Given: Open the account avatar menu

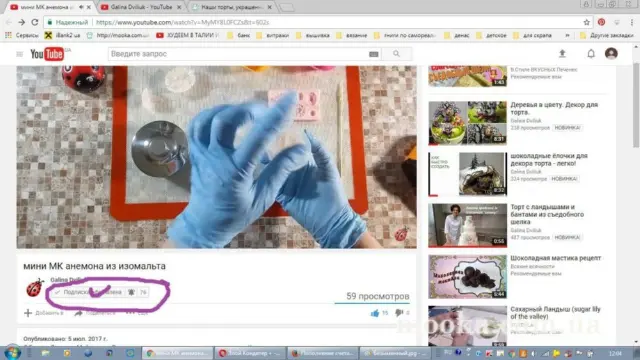Looking at the screenshot, I should coord(611,53).
